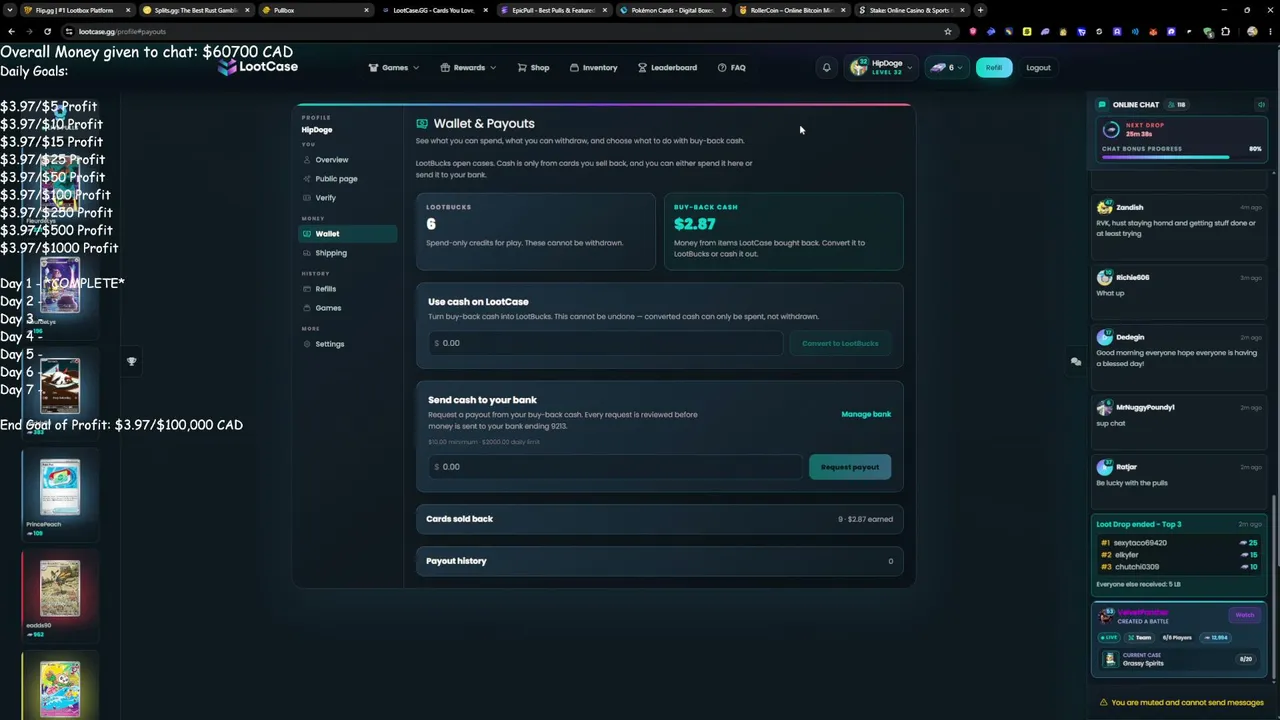Click the trophy icon on left edge

(x=131, y=361)
